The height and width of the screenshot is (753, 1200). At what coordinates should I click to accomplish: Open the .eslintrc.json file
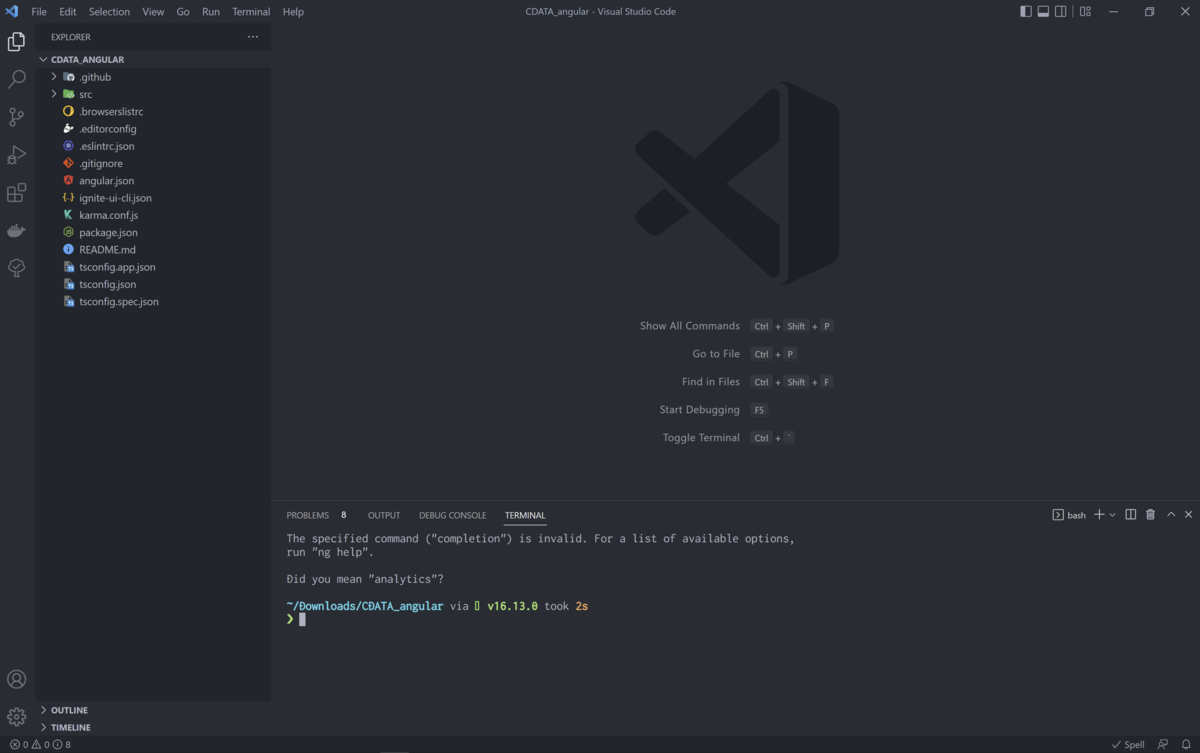(x=107, y=146)
